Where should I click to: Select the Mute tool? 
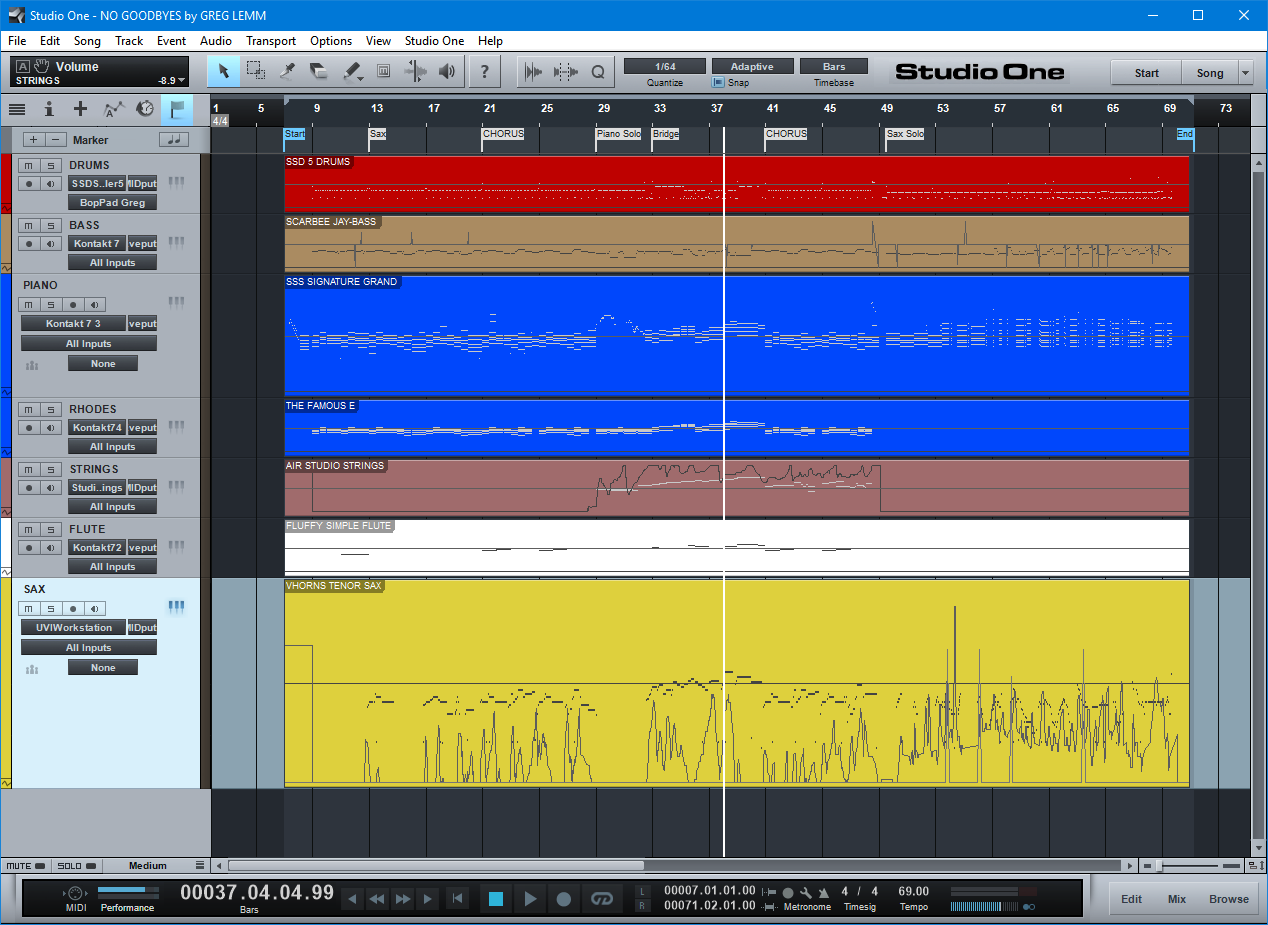pyautogui.click(x=383, y=71)
